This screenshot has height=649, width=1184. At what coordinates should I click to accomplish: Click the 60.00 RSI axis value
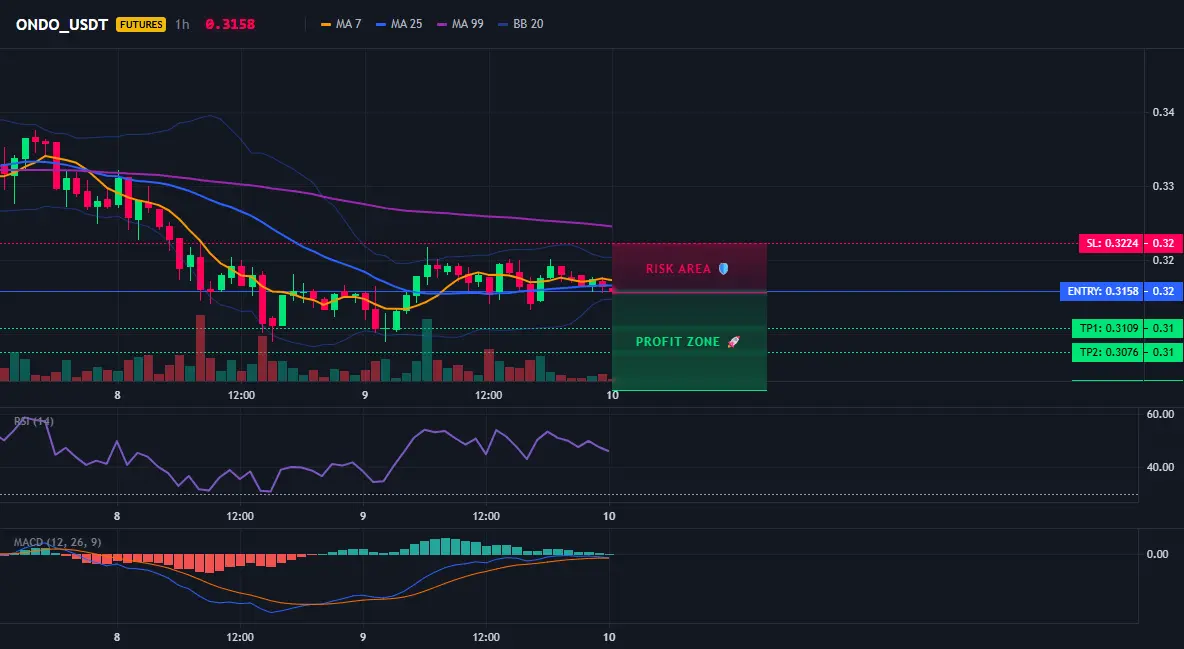point(1160,415)
